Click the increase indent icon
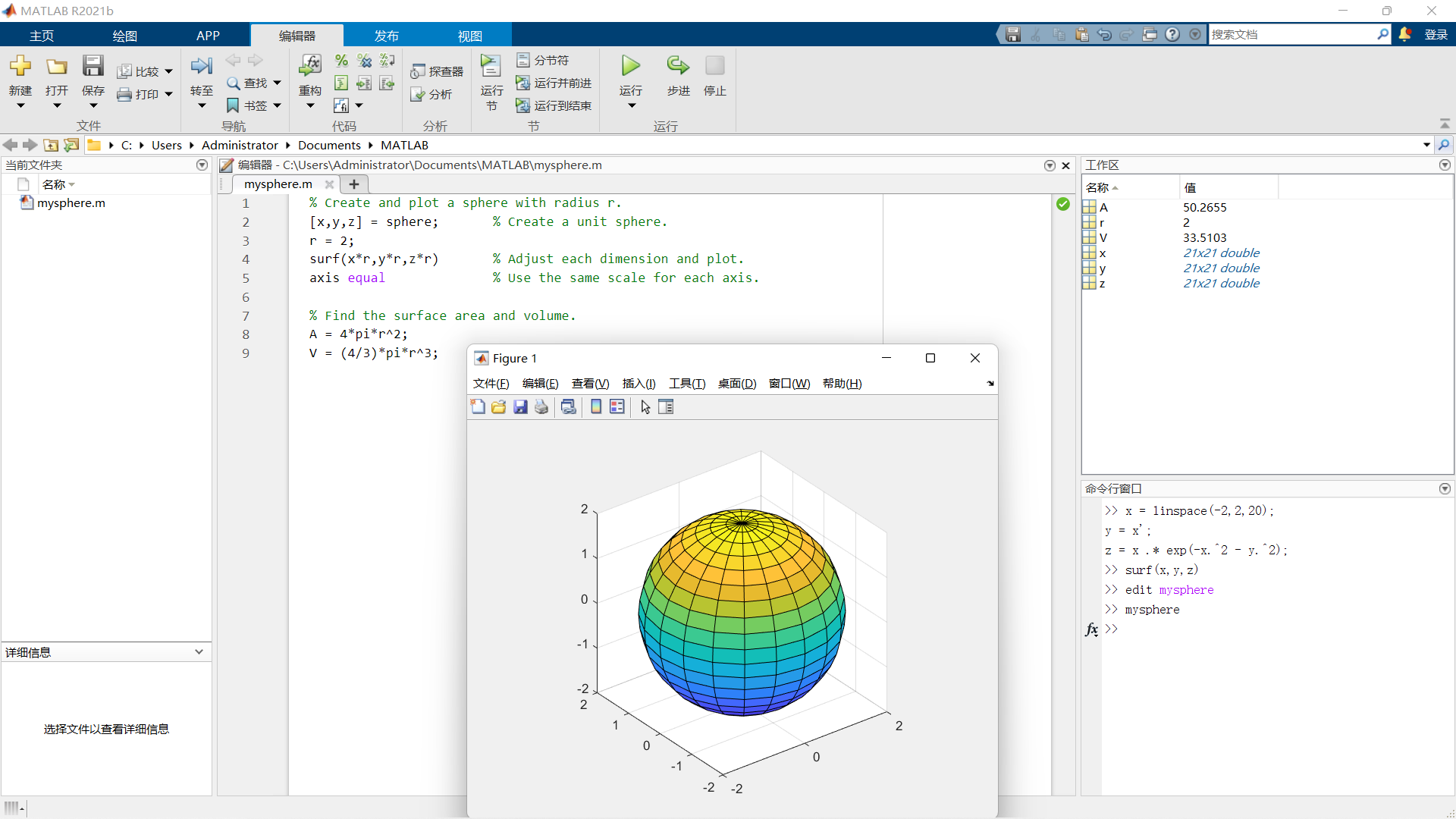 click(x=365, y=83)
